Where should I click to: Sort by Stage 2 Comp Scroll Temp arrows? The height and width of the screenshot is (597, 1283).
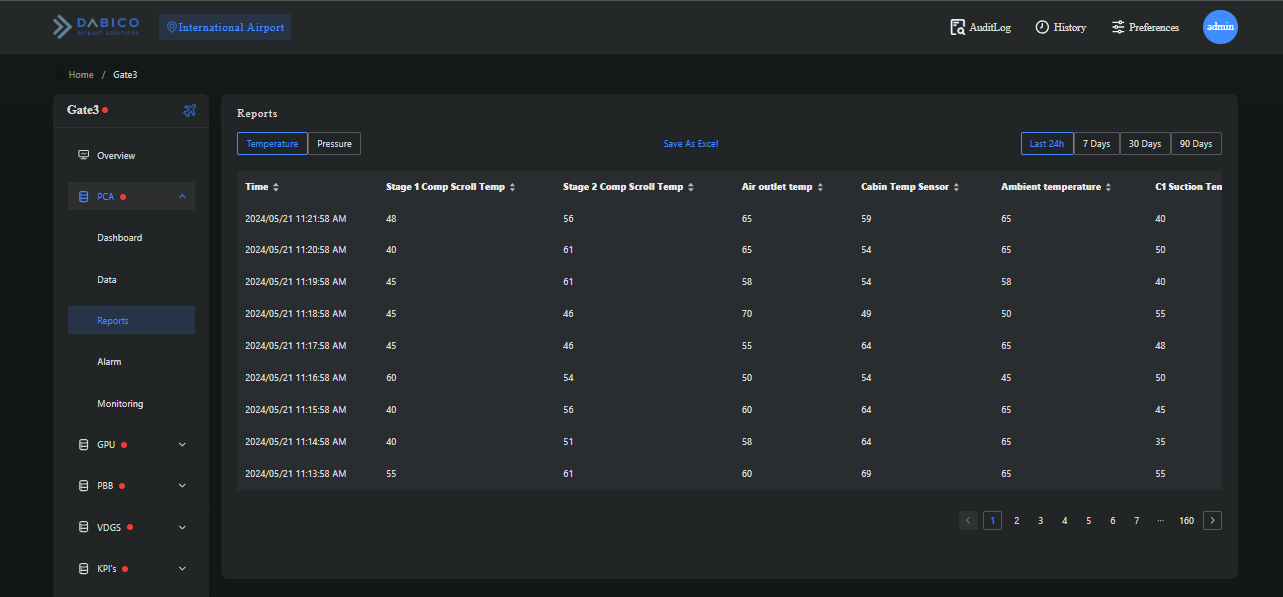click(691, 187)
